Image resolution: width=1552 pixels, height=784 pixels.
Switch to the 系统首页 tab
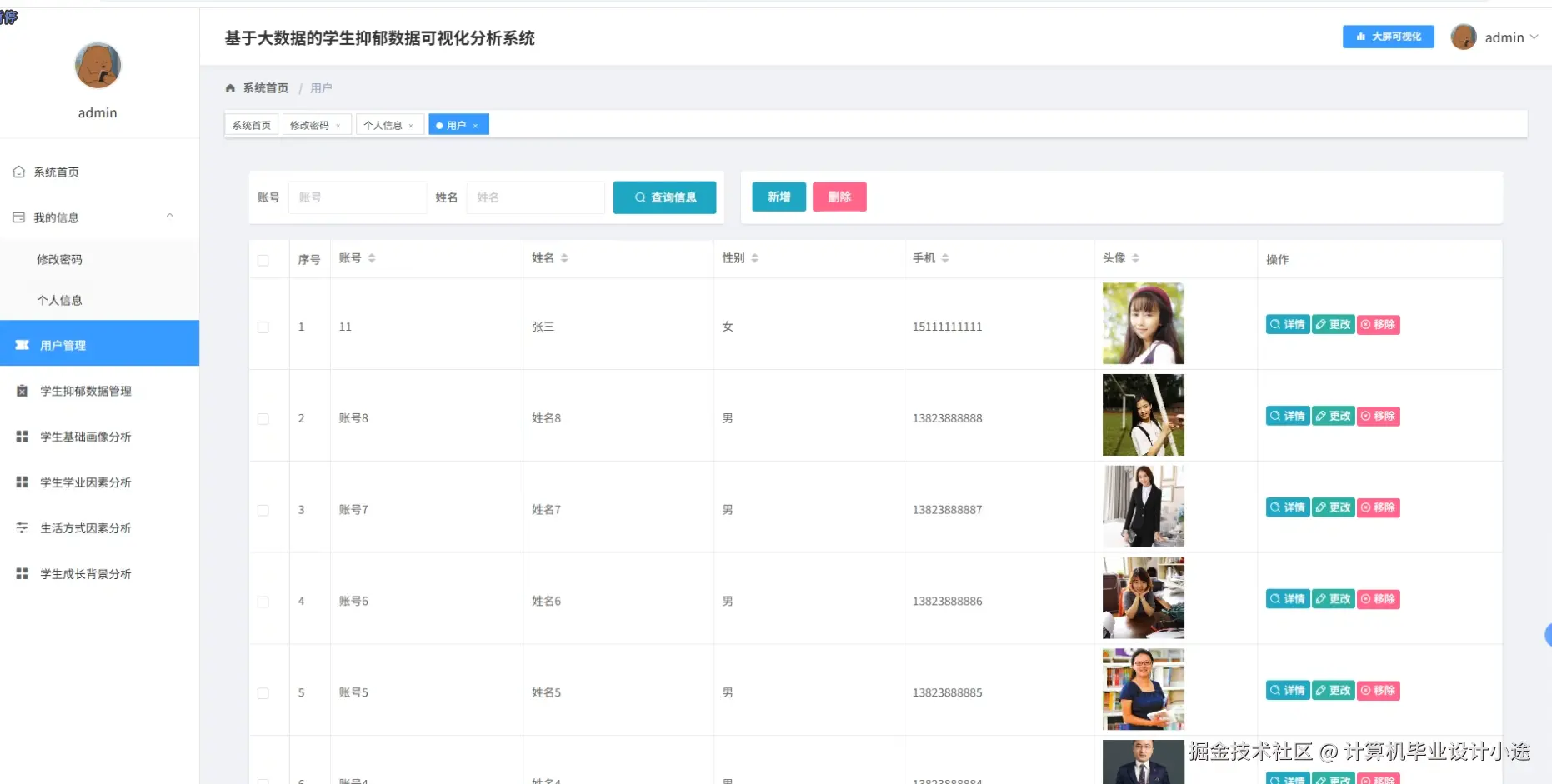point(252,125)
